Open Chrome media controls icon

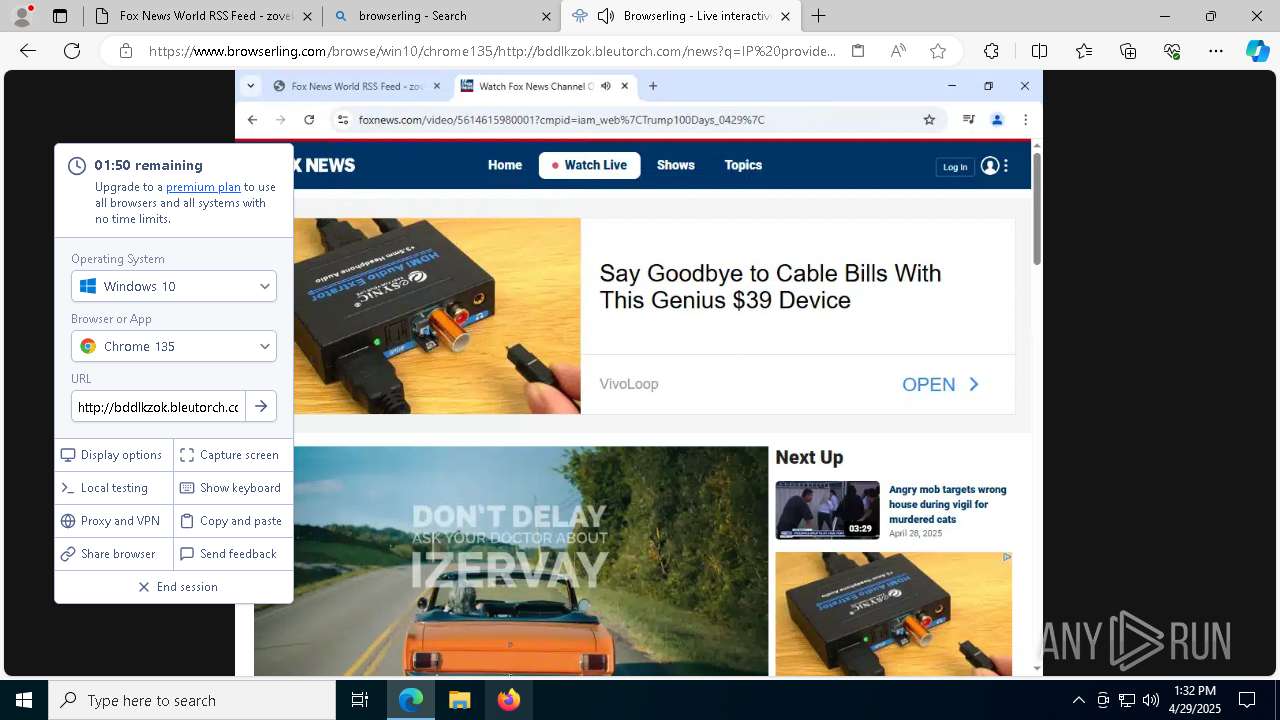pyautogui.click(x=968, y=120)
